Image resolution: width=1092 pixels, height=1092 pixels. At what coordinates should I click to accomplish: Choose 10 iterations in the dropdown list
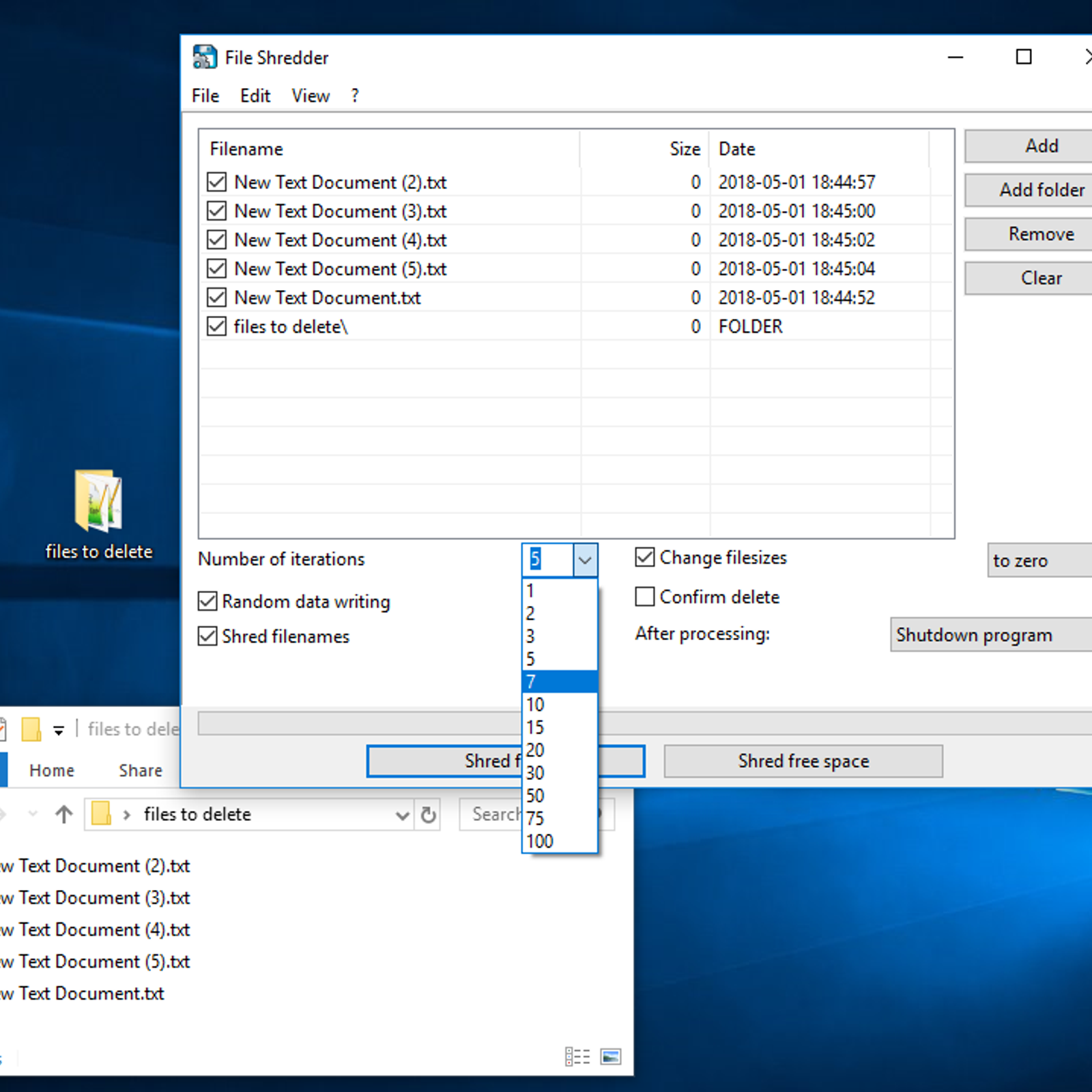560,704
